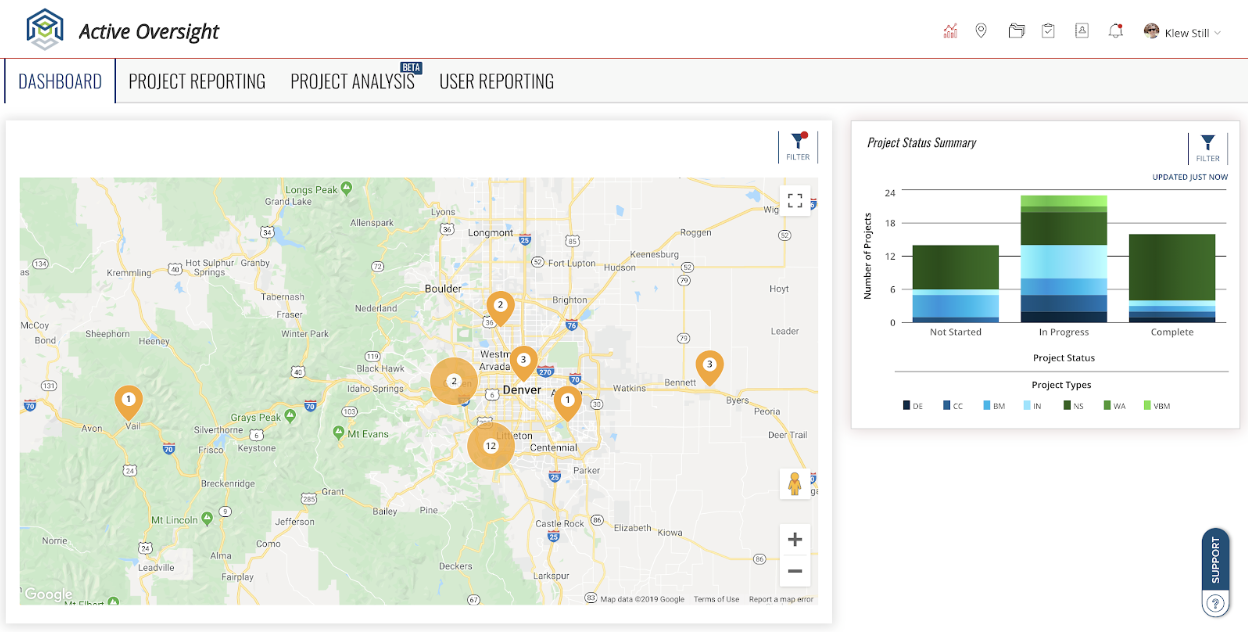Screen dimensions: 1248x632
Task: Open the Project Analysis beta tab
Action: tap(352, 81)
